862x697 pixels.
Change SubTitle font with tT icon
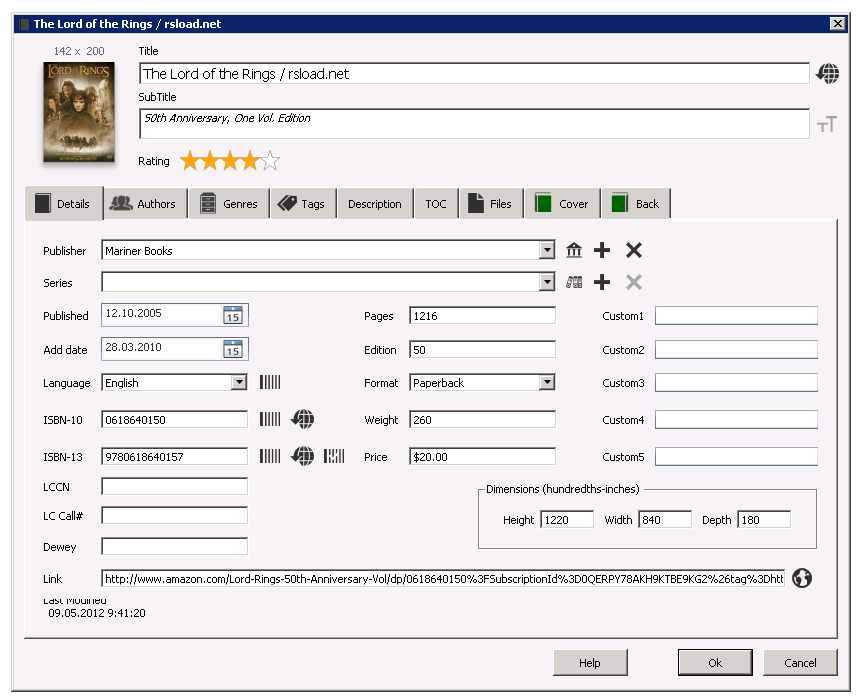pyautogui.click(x=828, y=123)
